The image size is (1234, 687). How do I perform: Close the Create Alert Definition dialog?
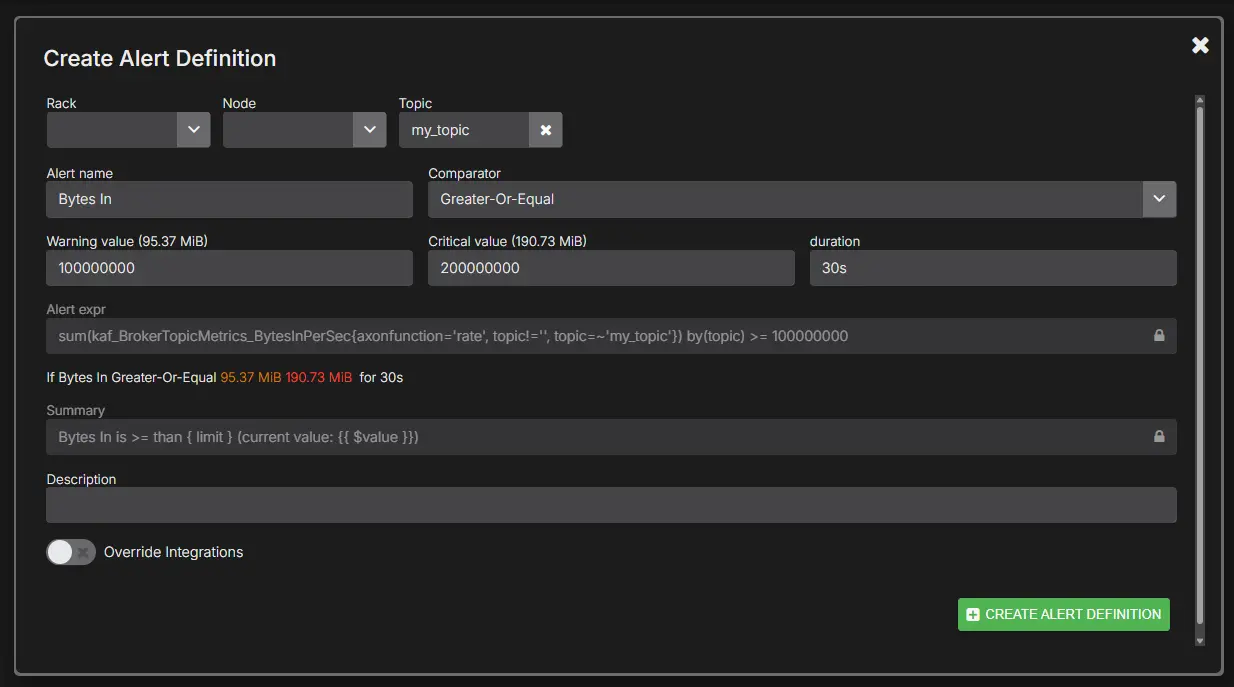(1200, 45)
